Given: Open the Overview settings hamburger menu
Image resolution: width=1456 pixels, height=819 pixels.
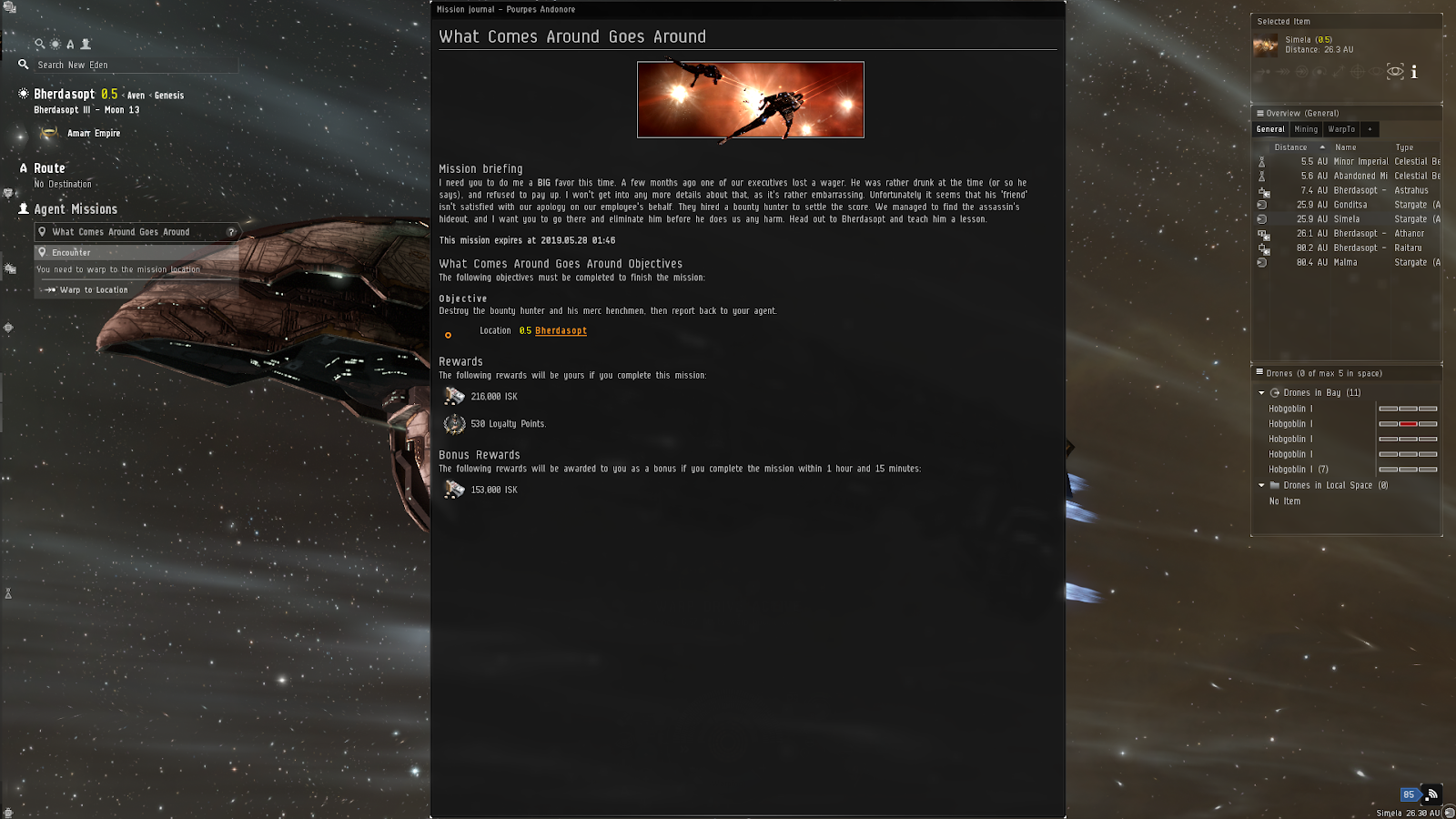Looking at the screenshot, I should tap(1260, 113).
